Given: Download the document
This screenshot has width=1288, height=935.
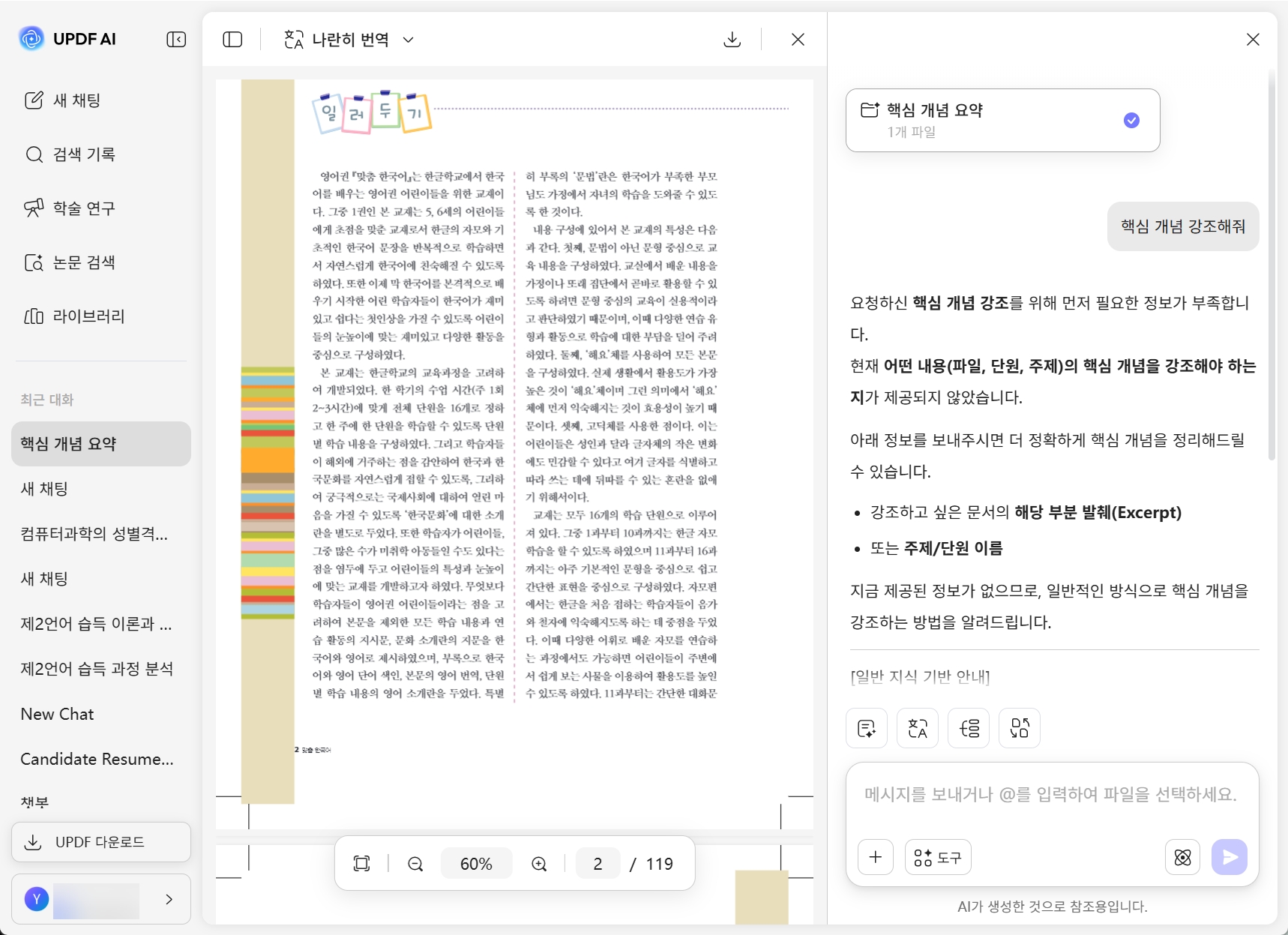Looking at the screenshot, I should pyautogui.click(x=732, y=39).
